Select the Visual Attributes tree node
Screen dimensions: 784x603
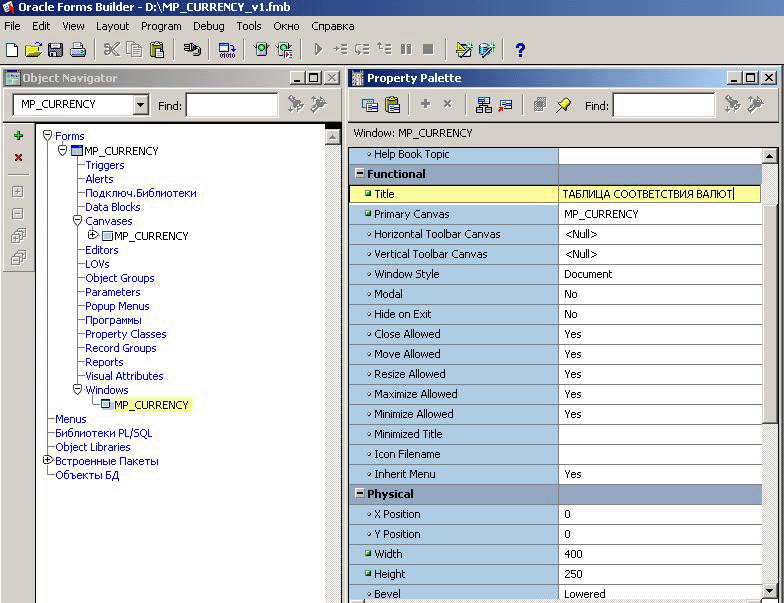coord(124,376)
